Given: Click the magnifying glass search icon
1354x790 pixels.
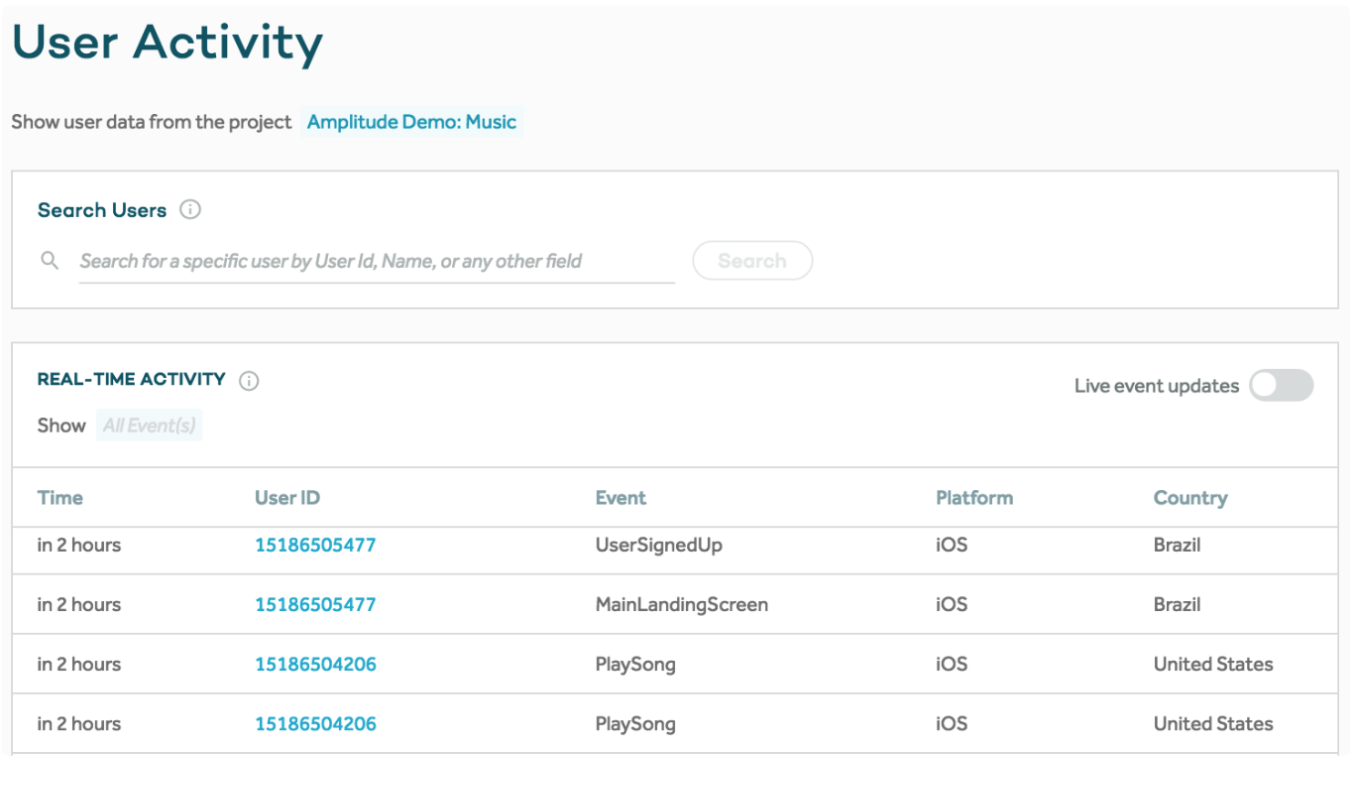Looking at the screenshot, I should click(x=50, y=261).
